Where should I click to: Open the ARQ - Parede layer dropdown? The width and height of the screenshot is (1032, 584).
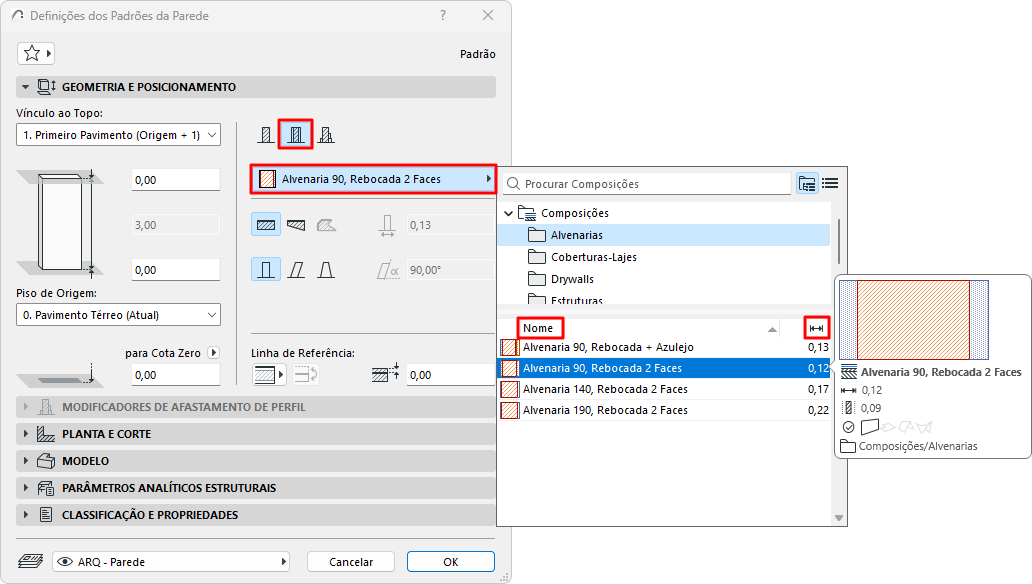pyautogui.click(x=171, y=562)
